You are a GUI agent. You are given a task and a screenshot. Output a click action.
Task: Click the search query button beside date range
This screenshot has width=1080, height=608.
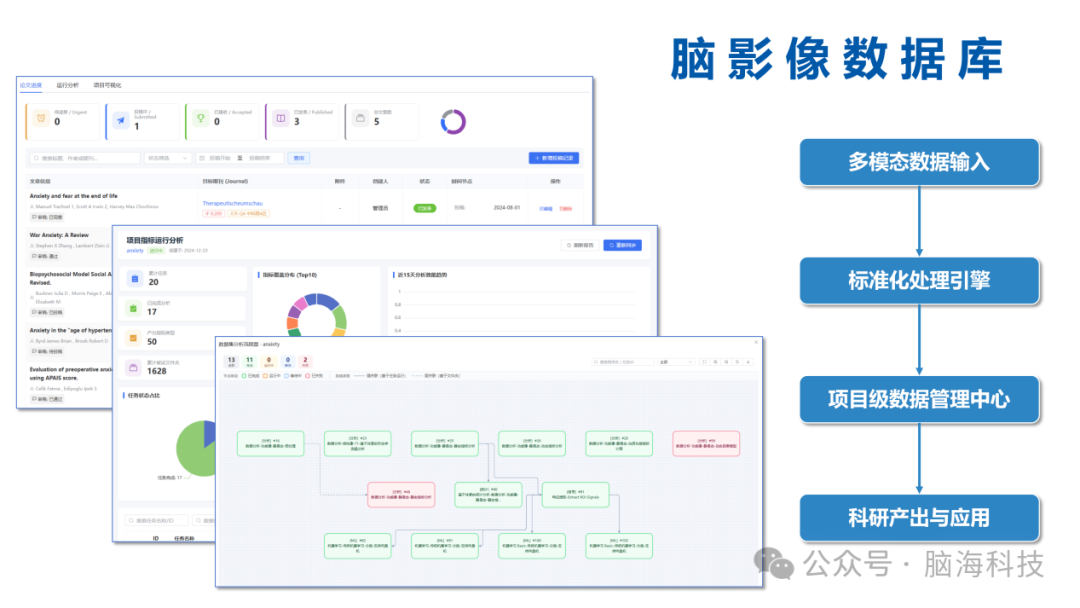tap(299, 158)
